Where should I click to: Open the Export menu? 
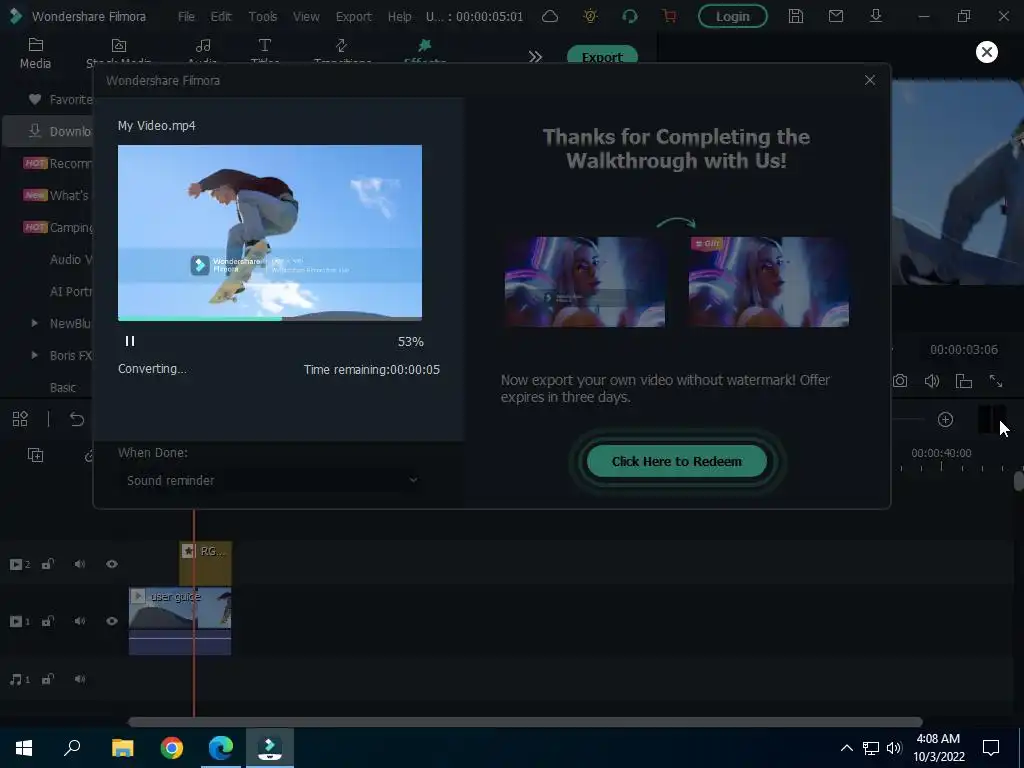point(353,16)
